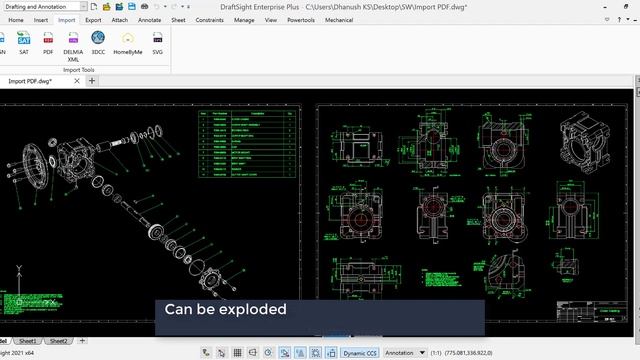Select the Import ribbon tab
640x360 pixels.
pyautogui.click(x=67, y=20)
